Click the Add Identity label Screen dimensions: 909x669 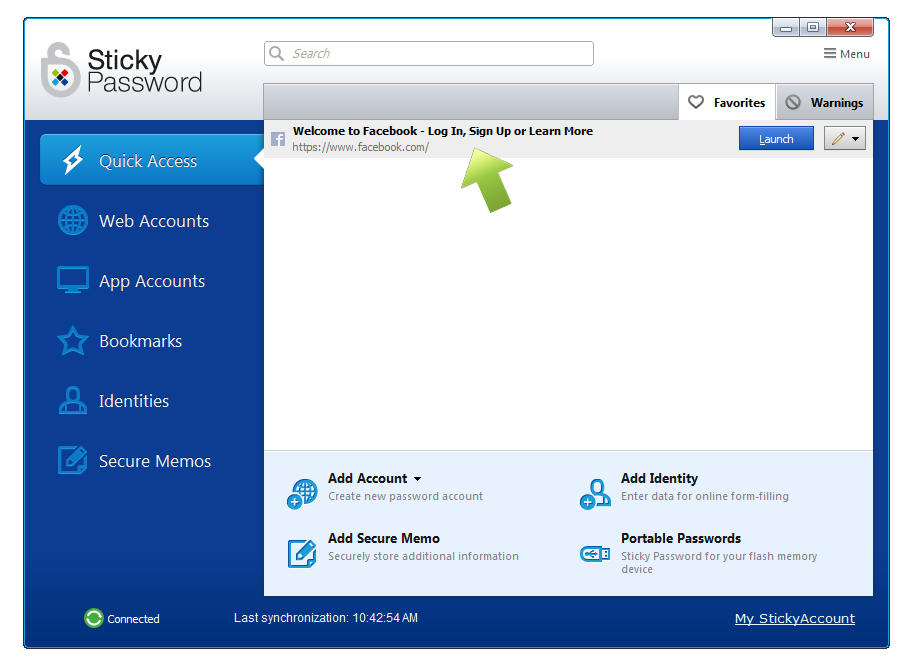point(659,478)
